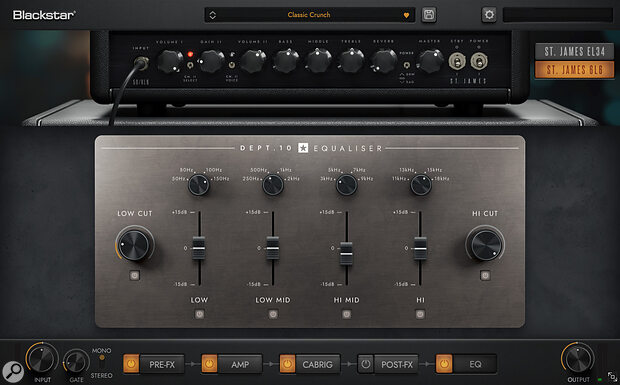Toggle the Cabrig power icon

287,364
